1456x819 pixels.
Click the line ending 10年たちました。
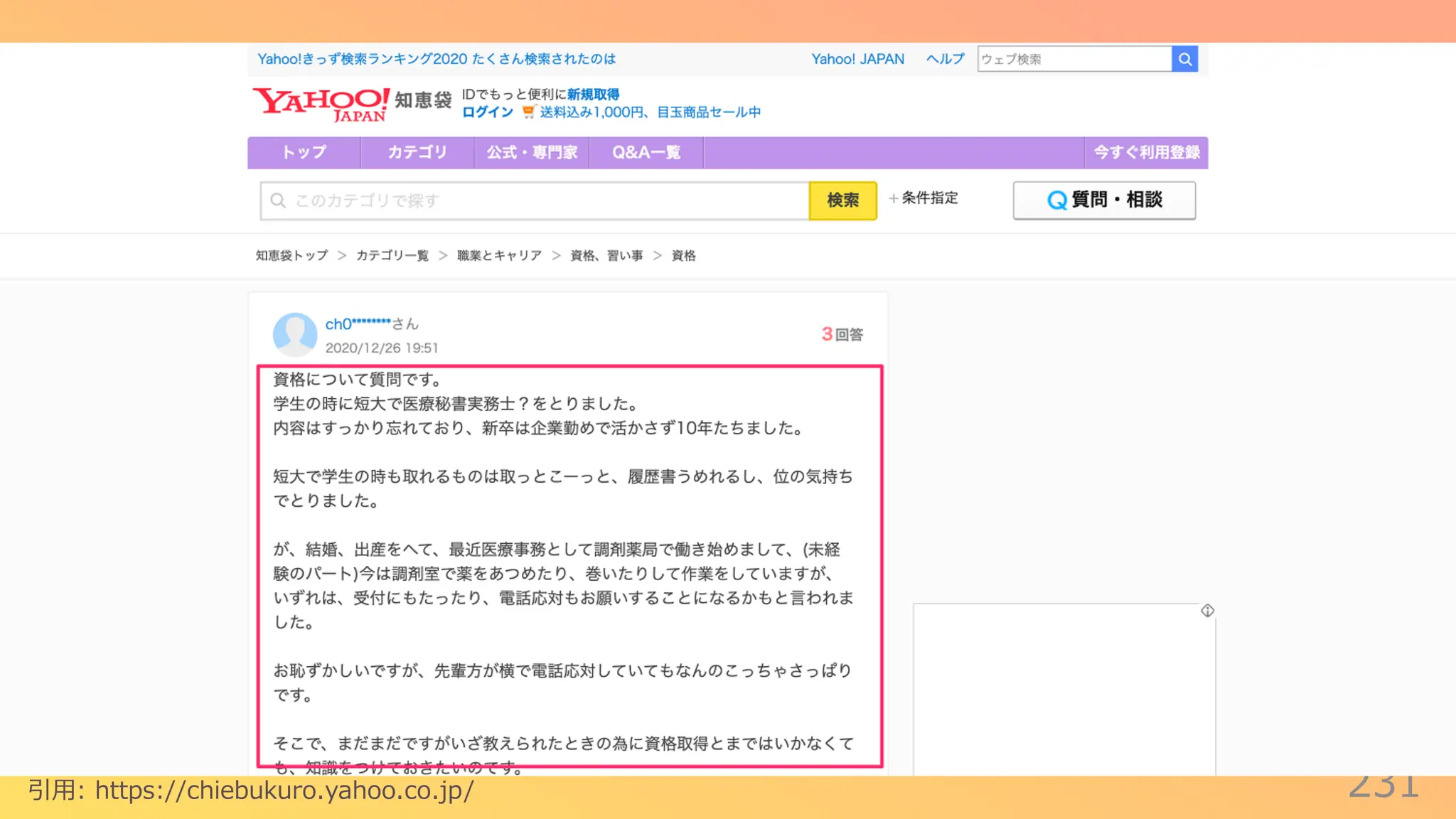539,428
